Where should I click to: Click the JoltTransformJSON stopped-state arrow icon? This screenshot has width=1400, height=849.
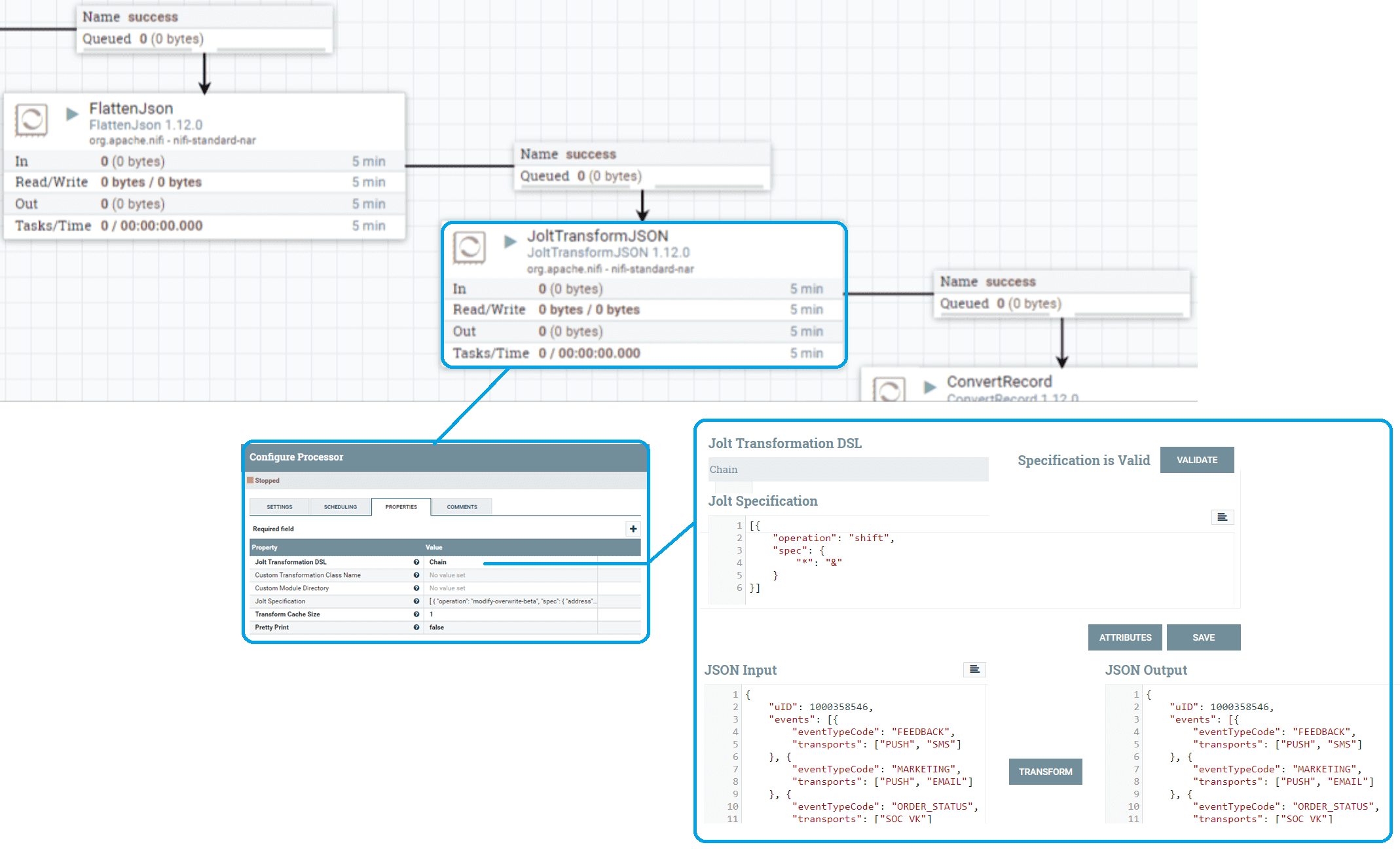coord(510,242)
